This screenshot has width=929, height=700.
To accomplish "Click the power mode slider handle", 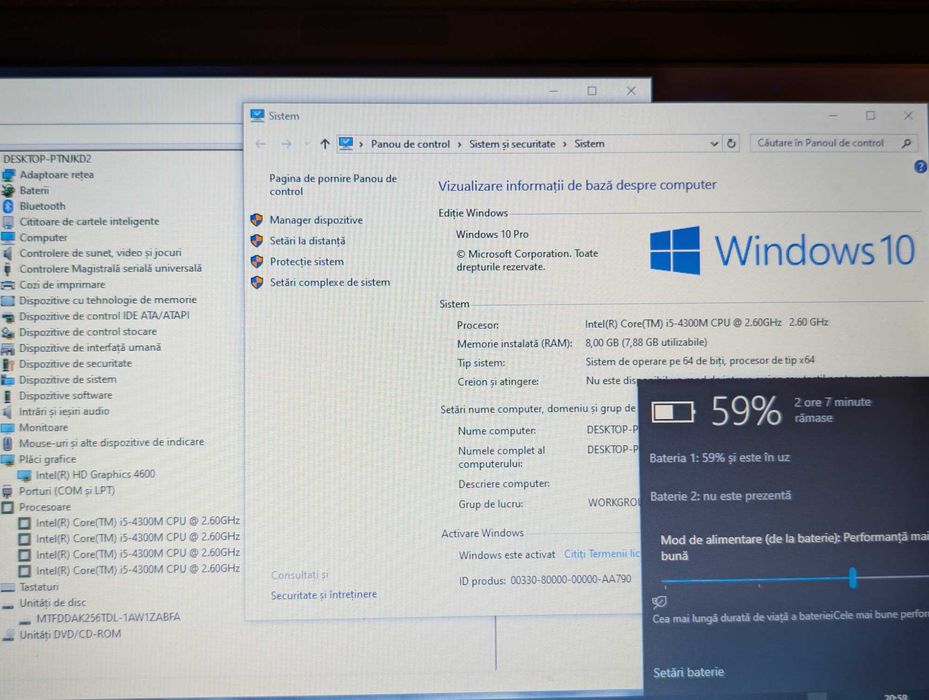I will coord(853,577).
